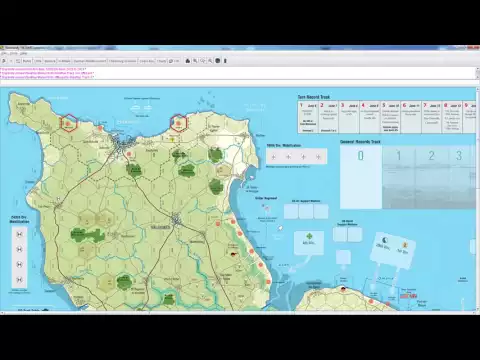Select first cross in 709th Div. Mobilization box

(274, 157)
